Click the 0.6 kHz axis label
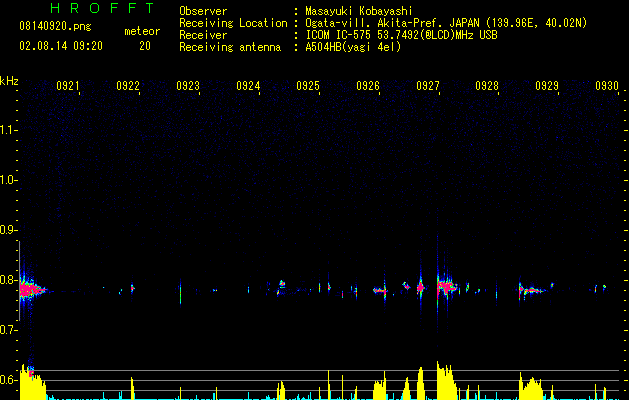Screen dimensions: 629x400 pos(8,380)
